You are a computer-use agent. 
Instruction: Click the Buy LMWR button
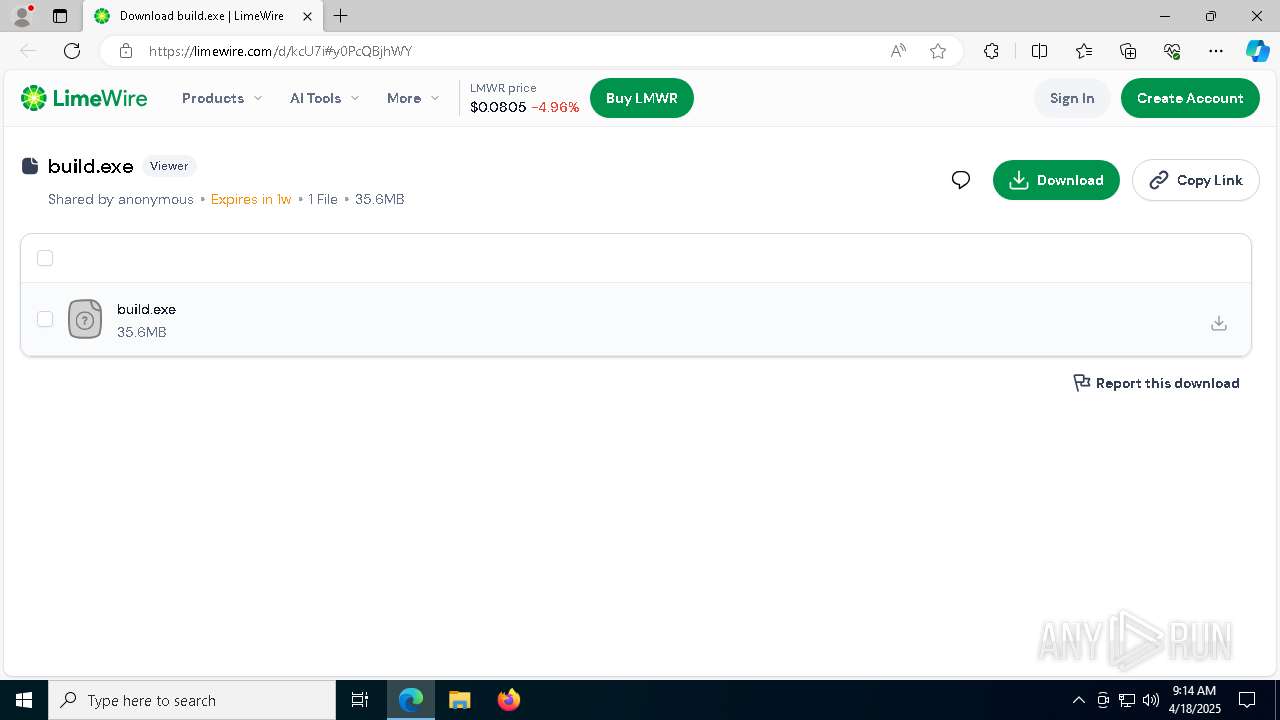(642, 98)
